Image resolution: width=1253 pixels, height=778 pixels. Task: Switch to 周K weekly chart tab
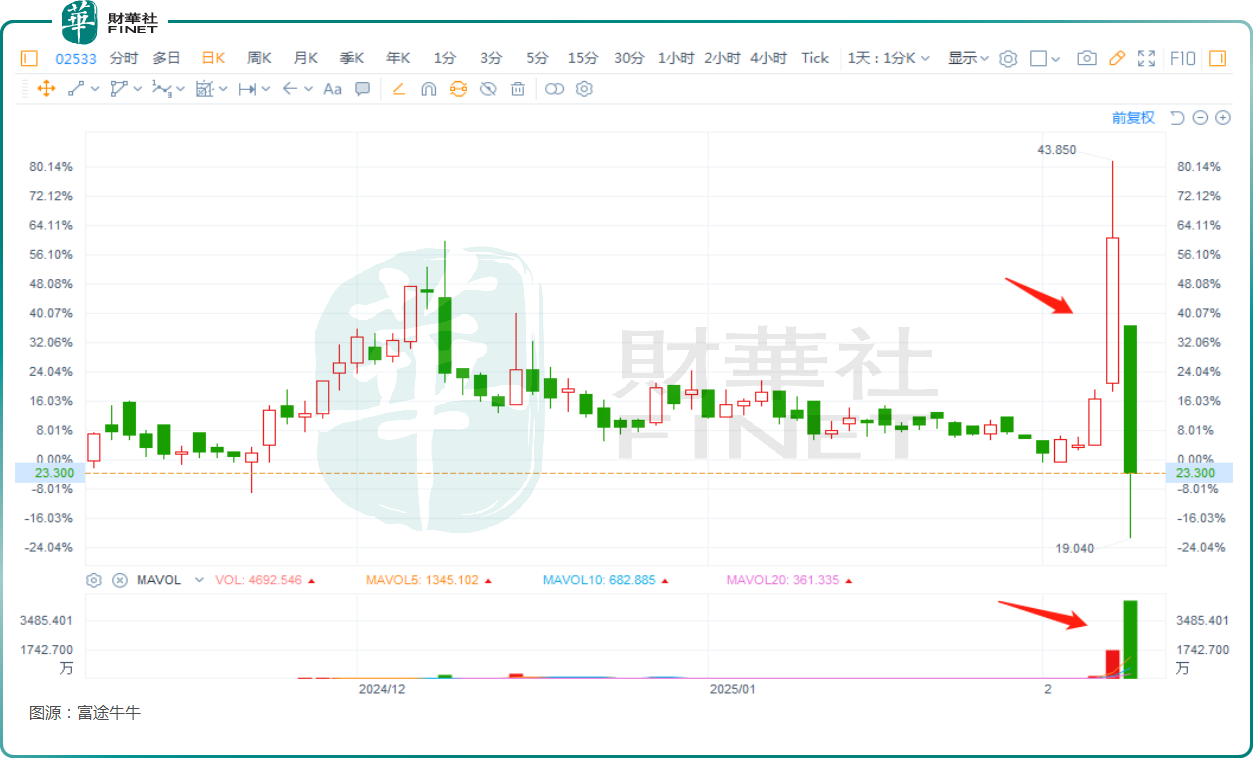(259, 58)
